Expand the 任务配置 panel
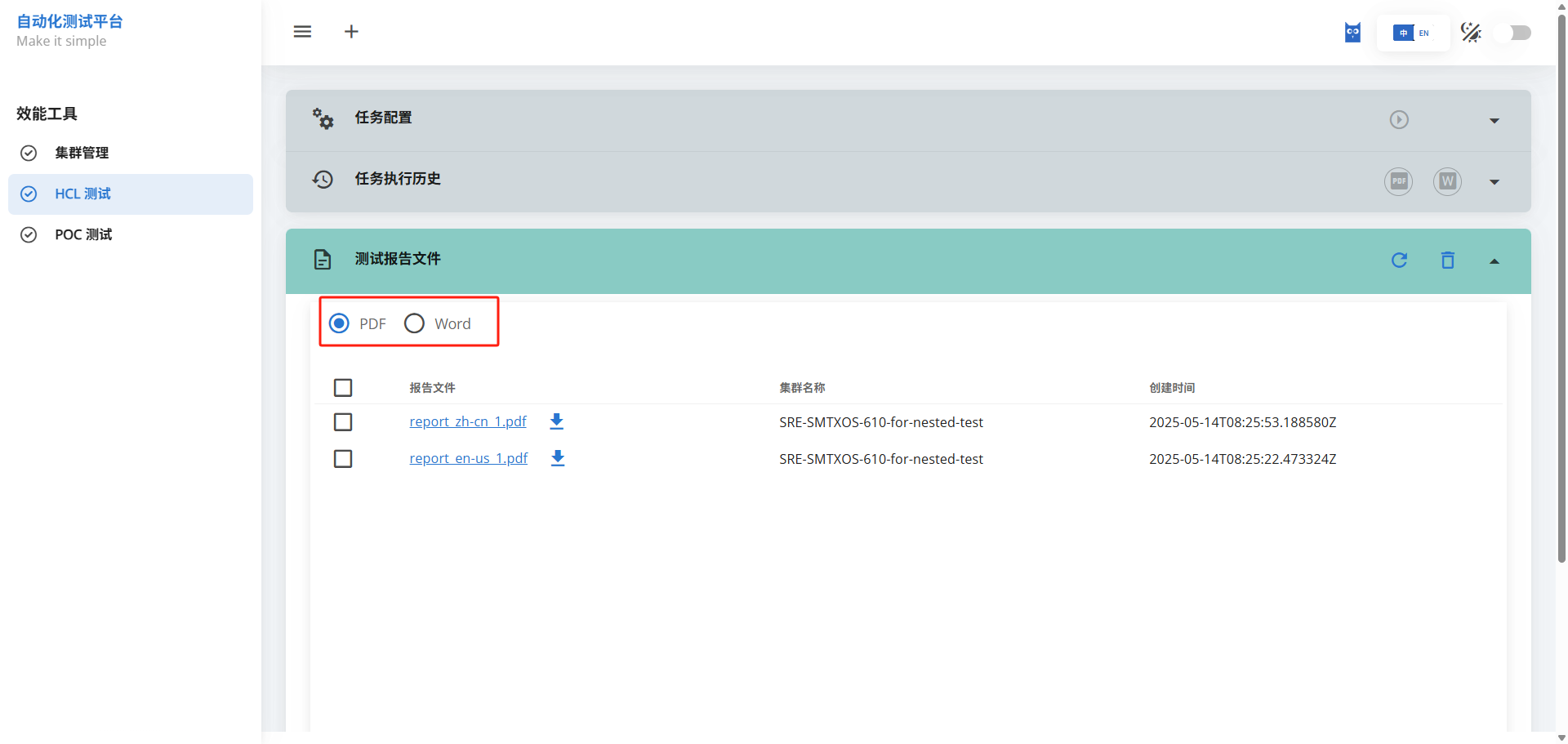The image size is (1568, 744). point(1494,121)
